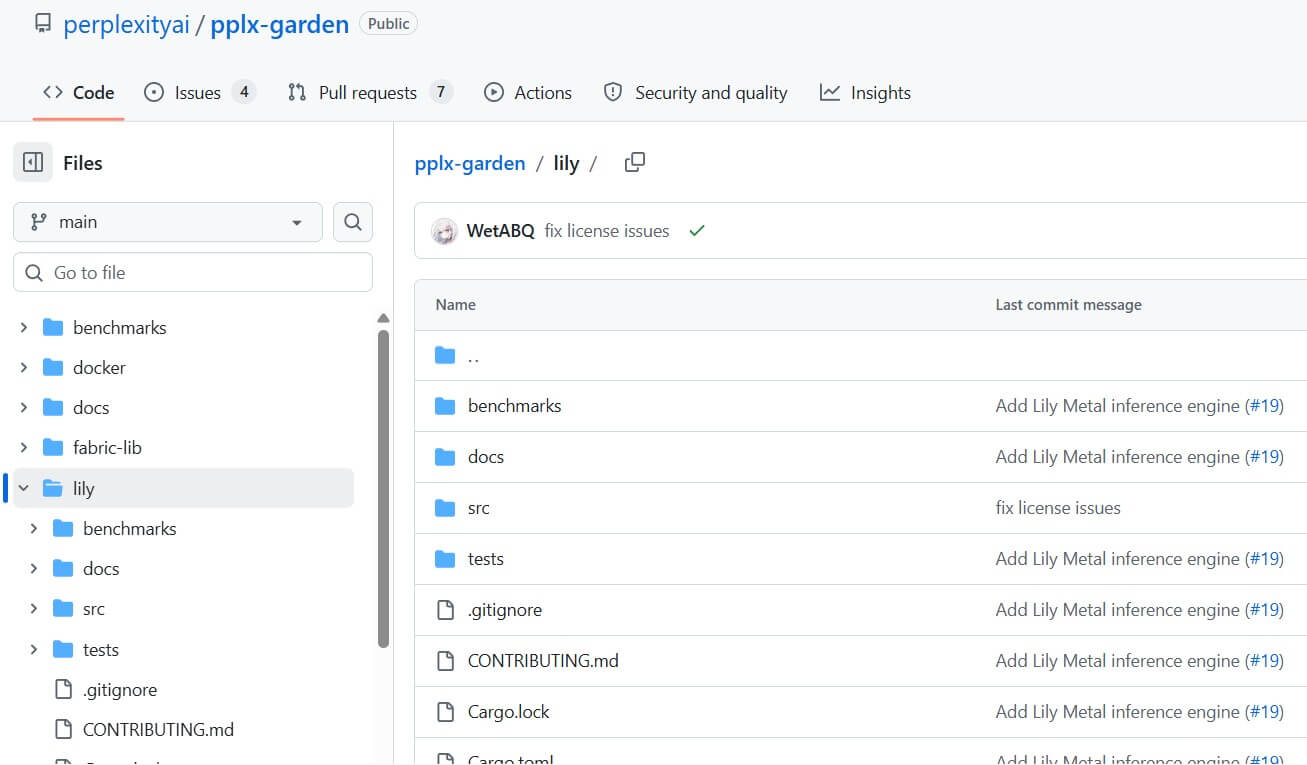
Task: Click the Cargo.lock file icon in table
Action: click(x=446, y=712)
